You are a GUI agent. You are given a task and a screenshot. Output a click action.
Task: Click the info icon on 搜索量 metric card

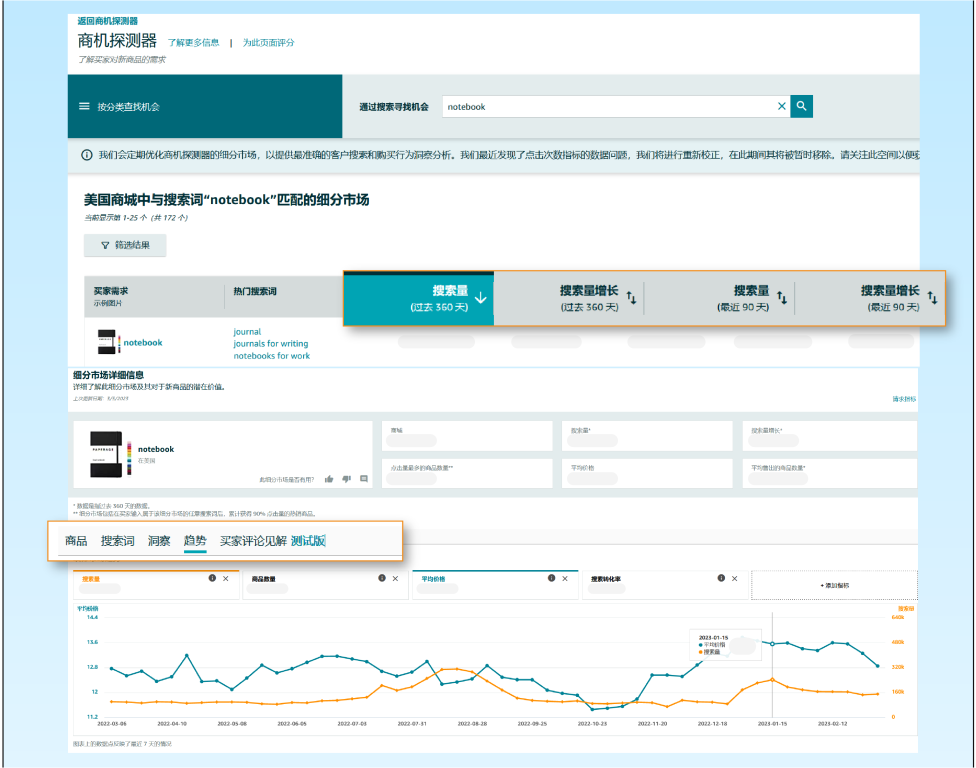(212, 578)
